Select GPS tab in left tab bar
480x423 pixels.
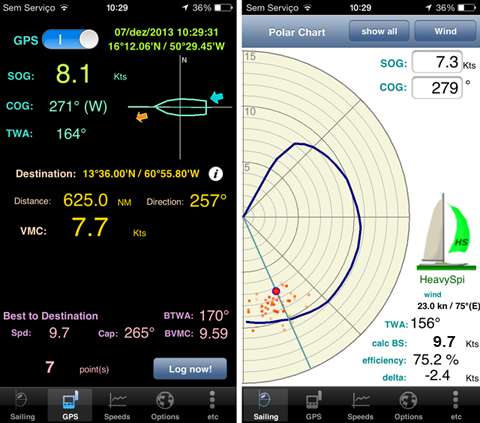70,405
